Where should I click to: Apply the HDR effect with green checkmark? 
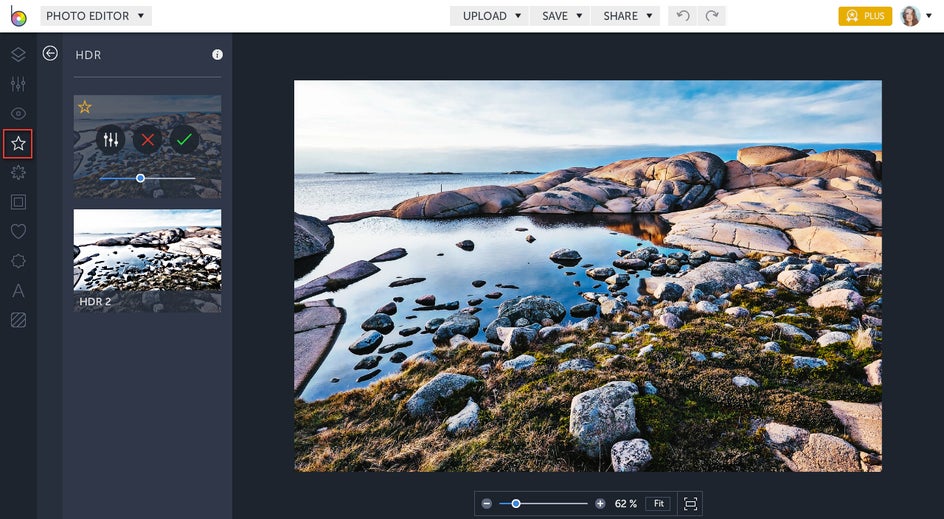coord(183,140)
